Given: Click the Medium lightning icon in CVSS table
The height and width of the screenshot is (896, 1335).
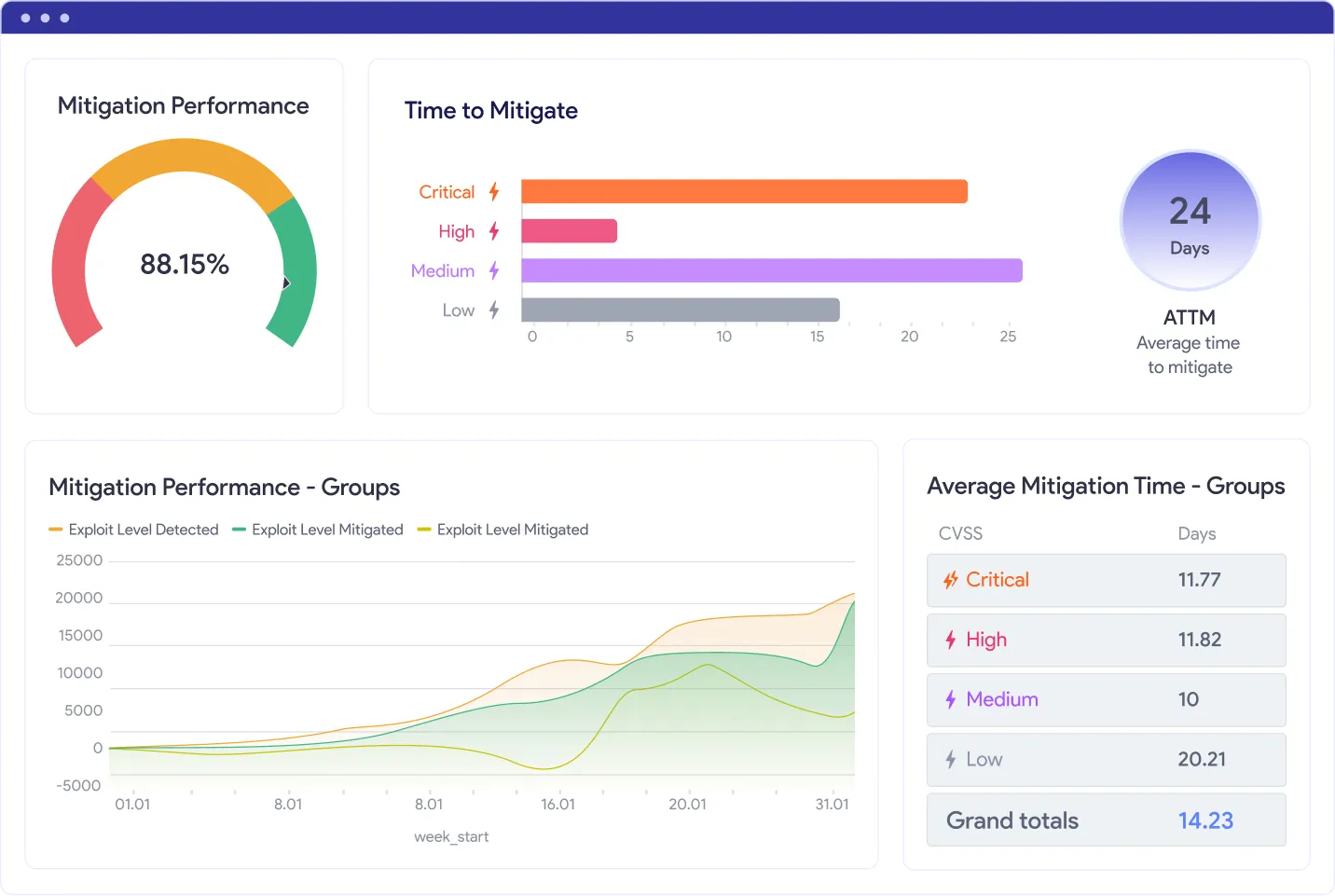Looking at the screenshot, I should (951, 699).
